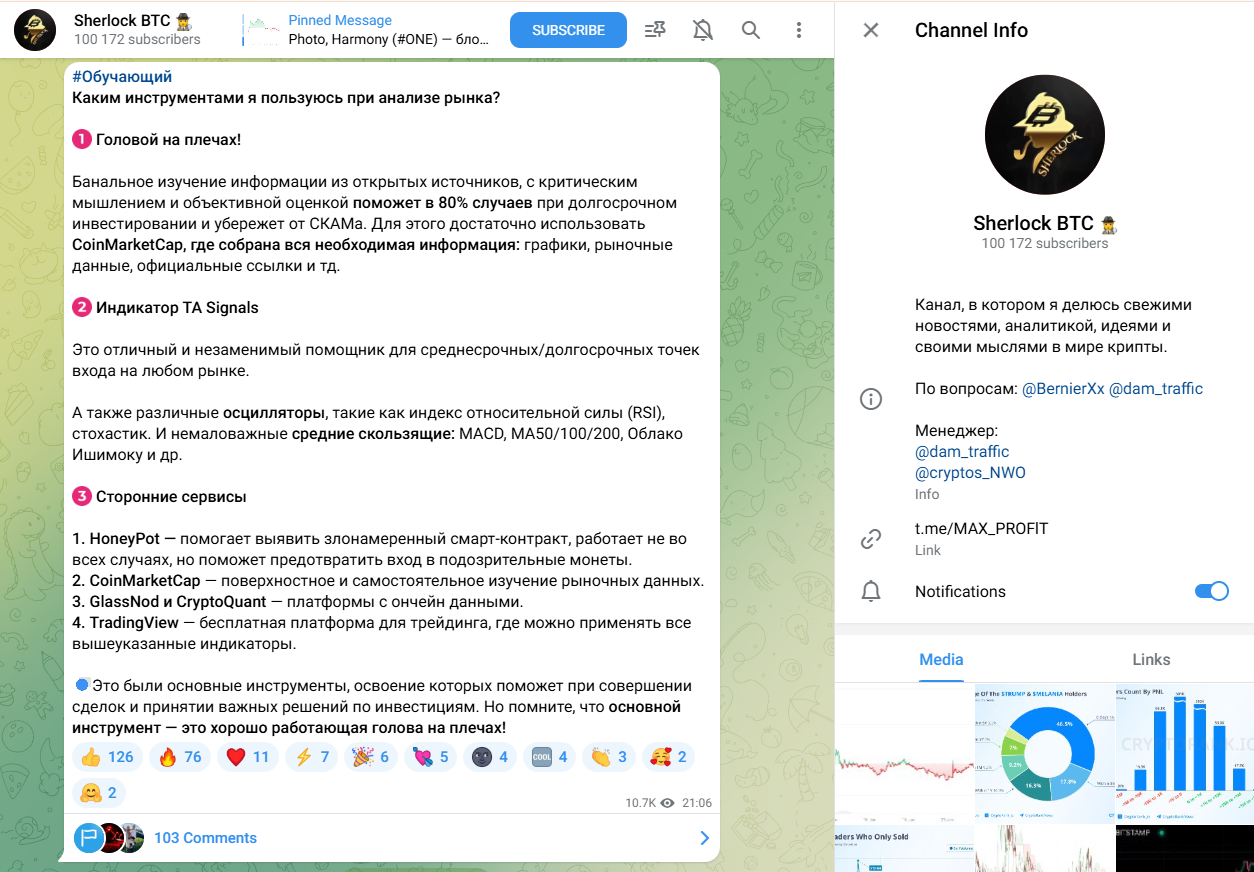
Task: Open 103 Comments thread
Action: point(392,838)
